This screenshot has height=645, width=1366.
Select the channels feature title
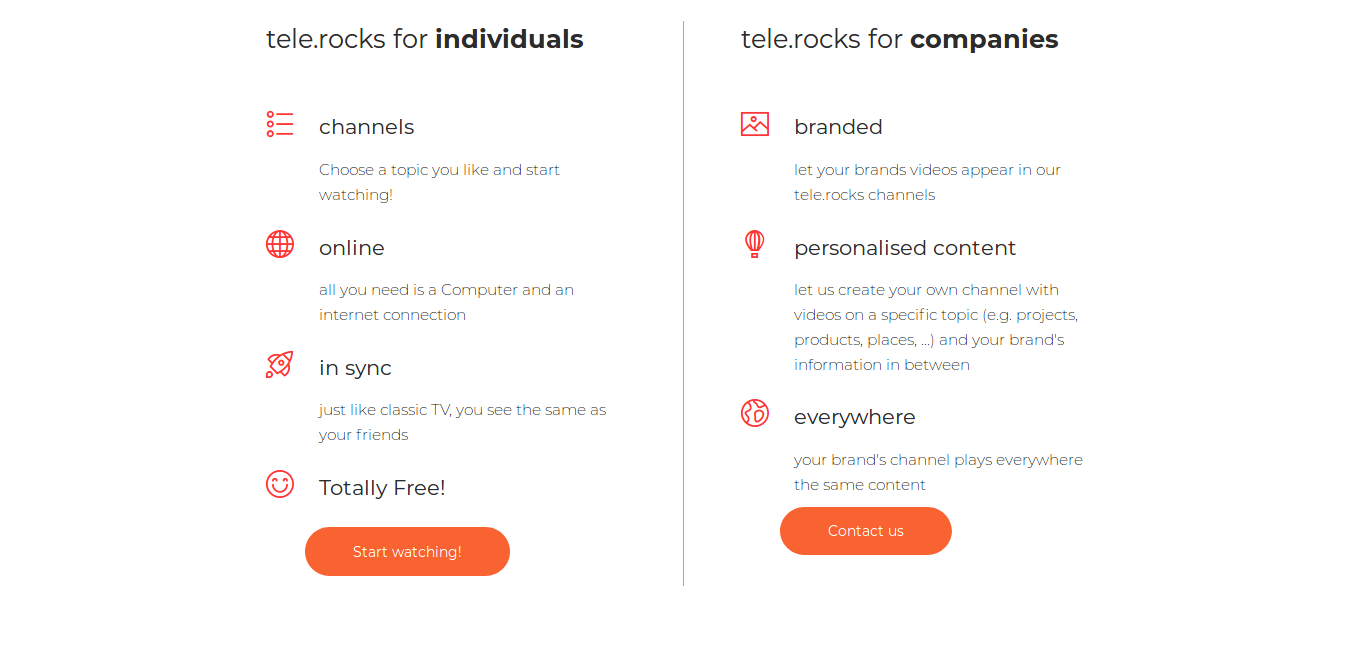click(x=366, y=127)
